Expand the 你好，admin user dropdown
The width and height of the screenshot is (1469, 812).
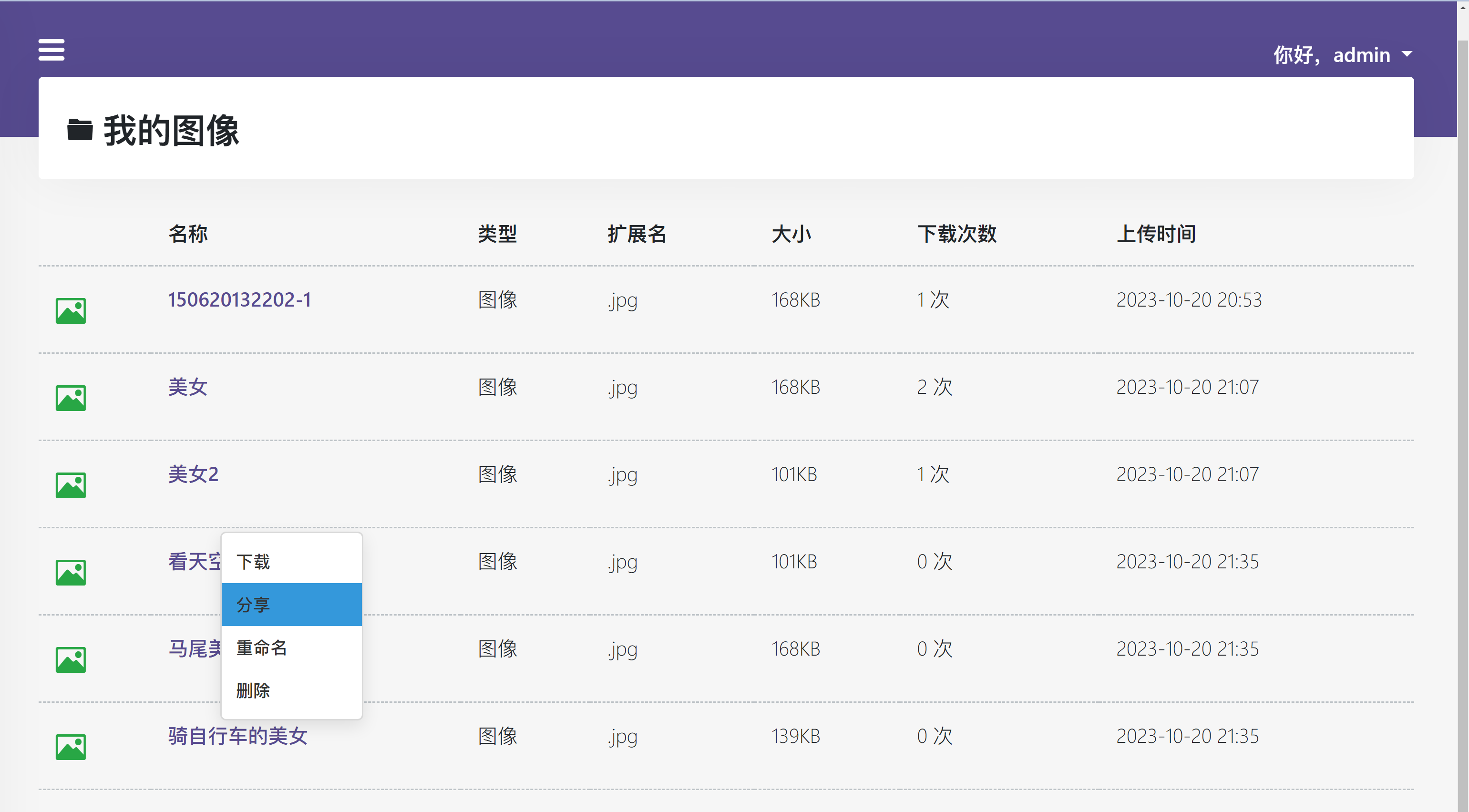(x=1343, y=55)
